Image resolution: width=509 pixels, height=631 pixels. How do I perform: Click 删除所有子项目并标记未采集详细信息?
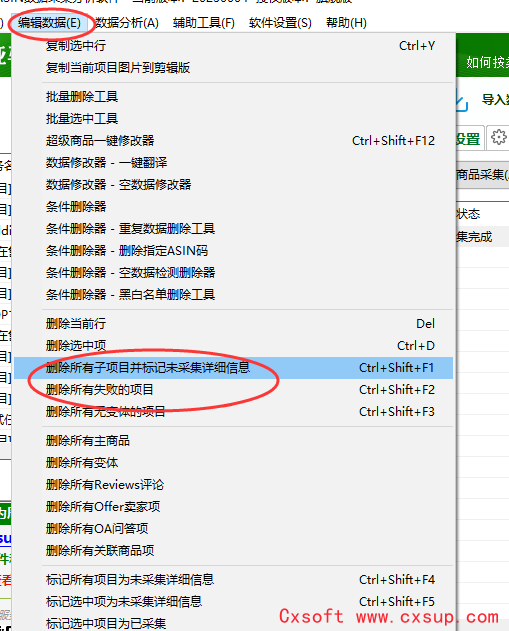click(233, 368)
